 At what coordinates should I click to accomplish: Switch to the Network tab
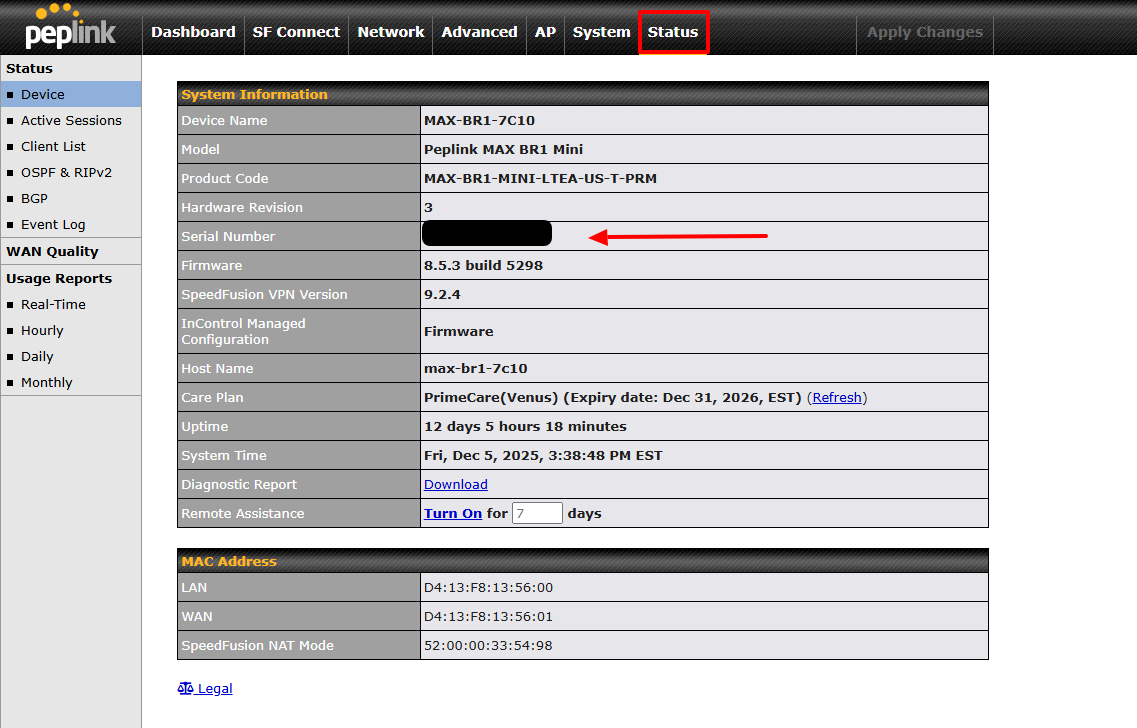click(390, 32)
